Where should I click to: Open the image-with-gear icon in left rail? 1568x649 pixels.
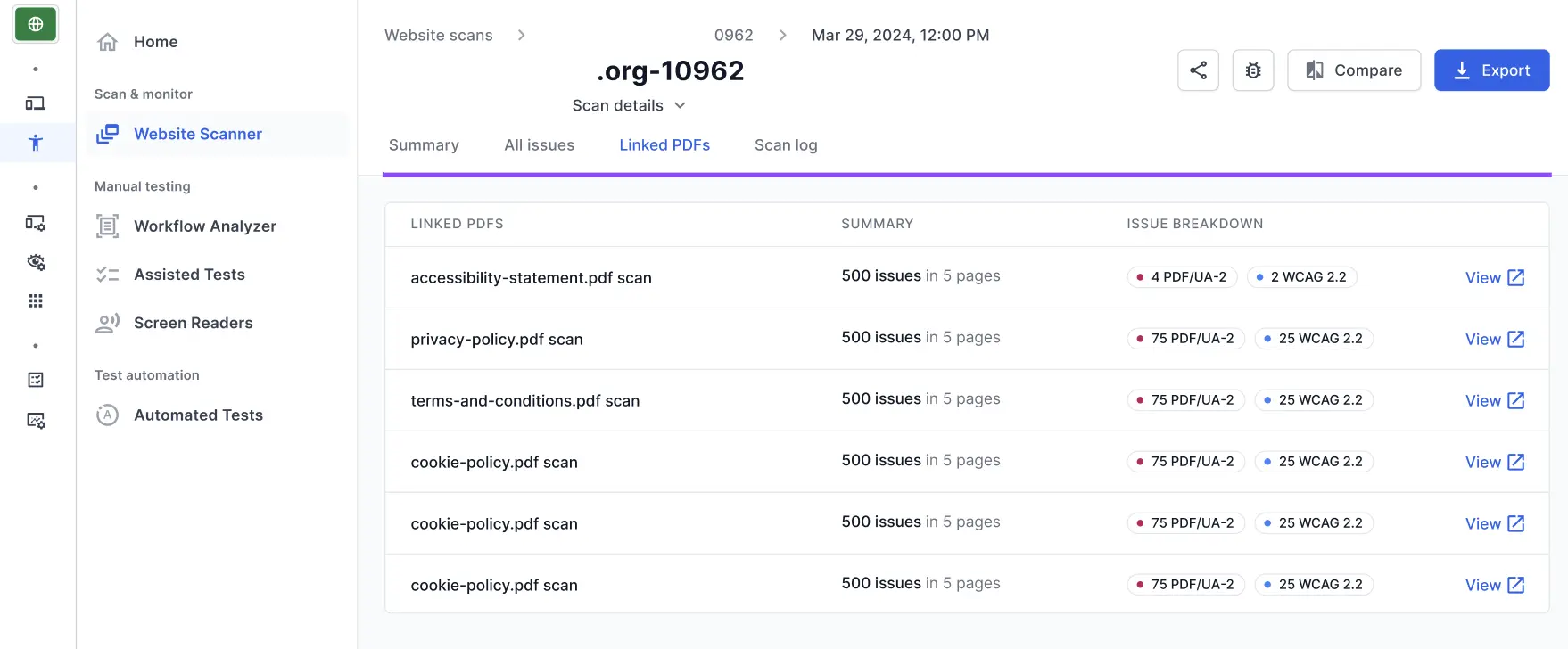[x=36, y=420]
